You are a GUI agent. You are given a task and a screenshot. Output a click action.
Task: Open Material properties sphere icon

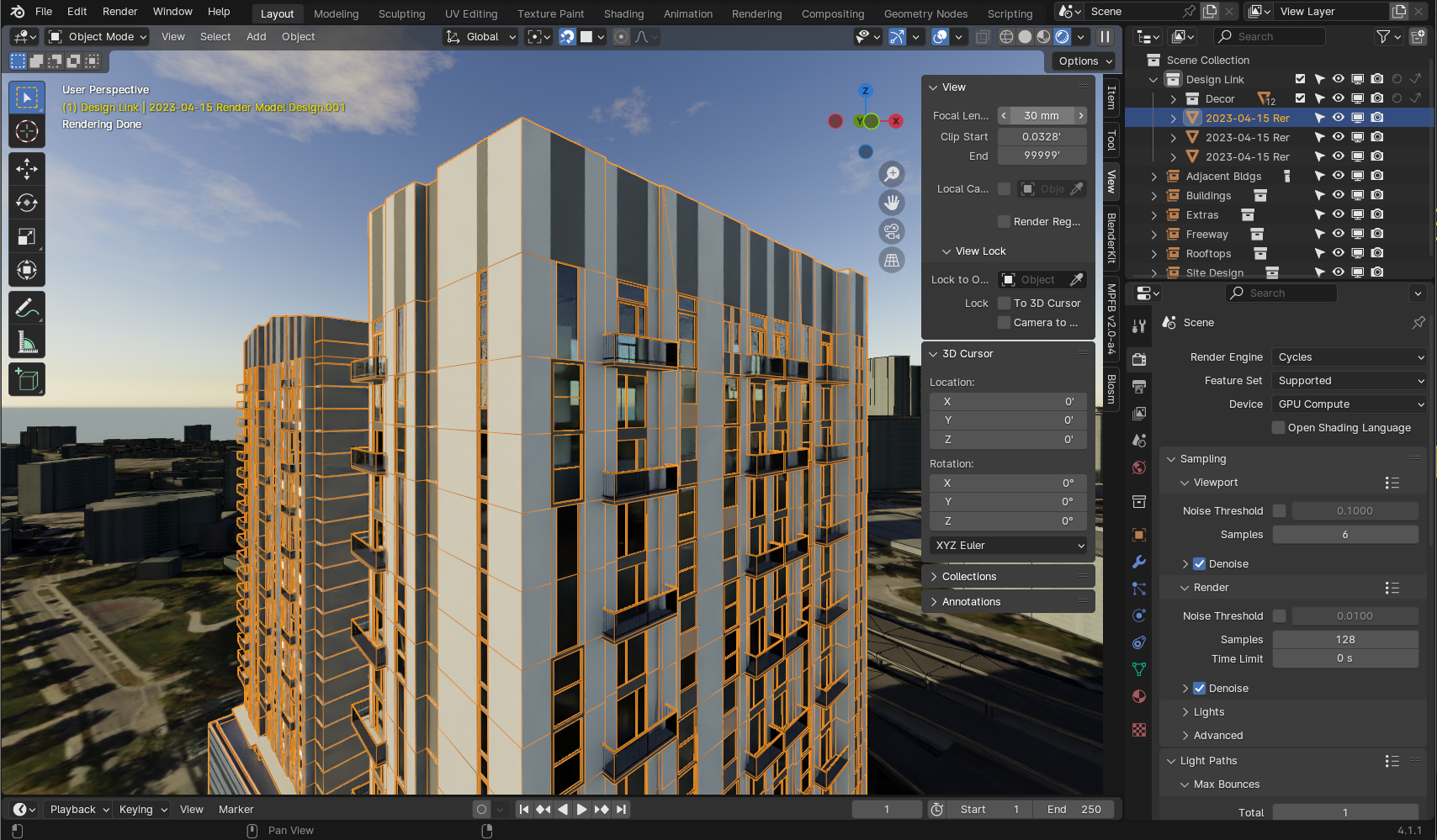click(1139, 696)
